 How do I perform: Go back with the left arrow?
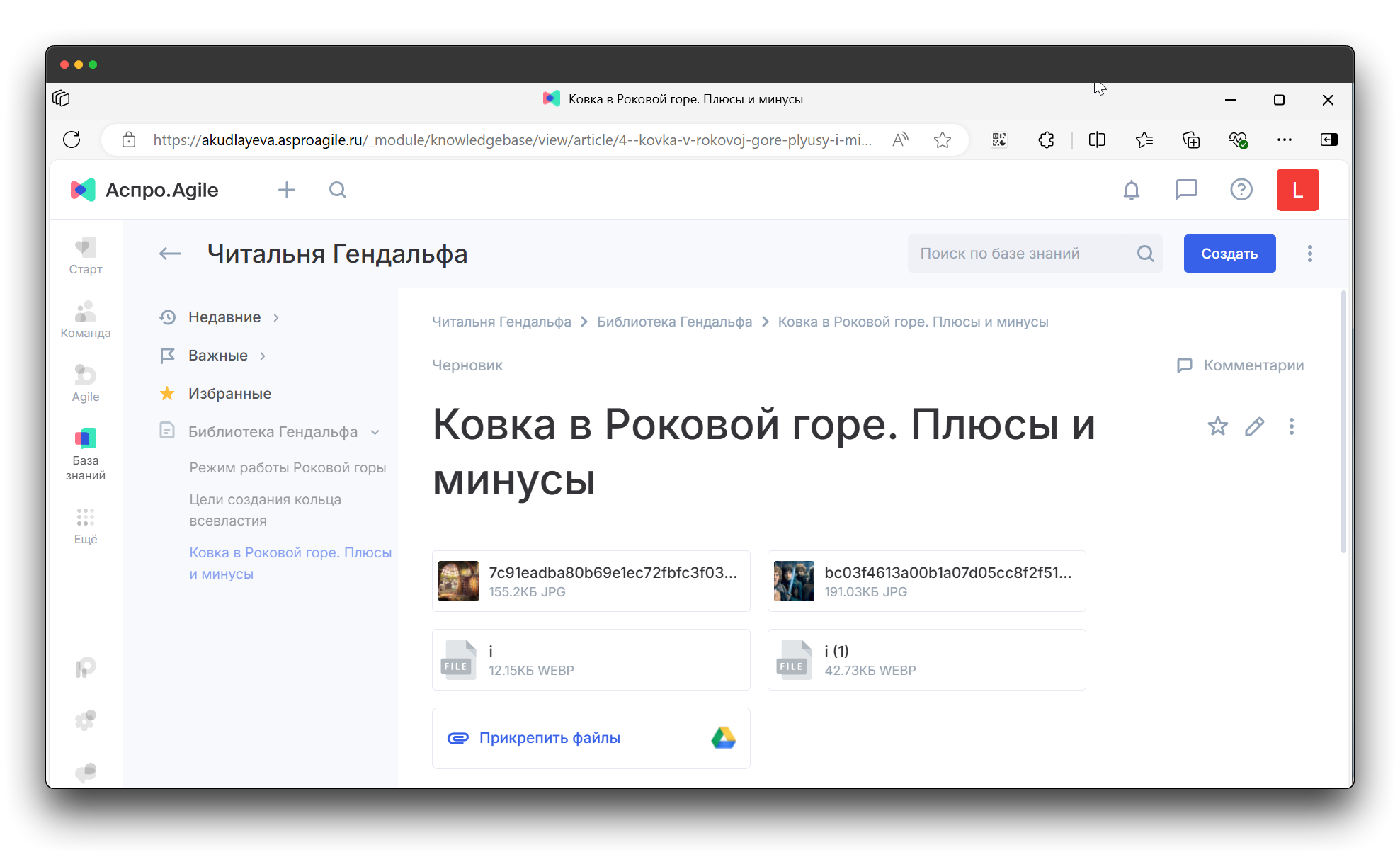170,254
